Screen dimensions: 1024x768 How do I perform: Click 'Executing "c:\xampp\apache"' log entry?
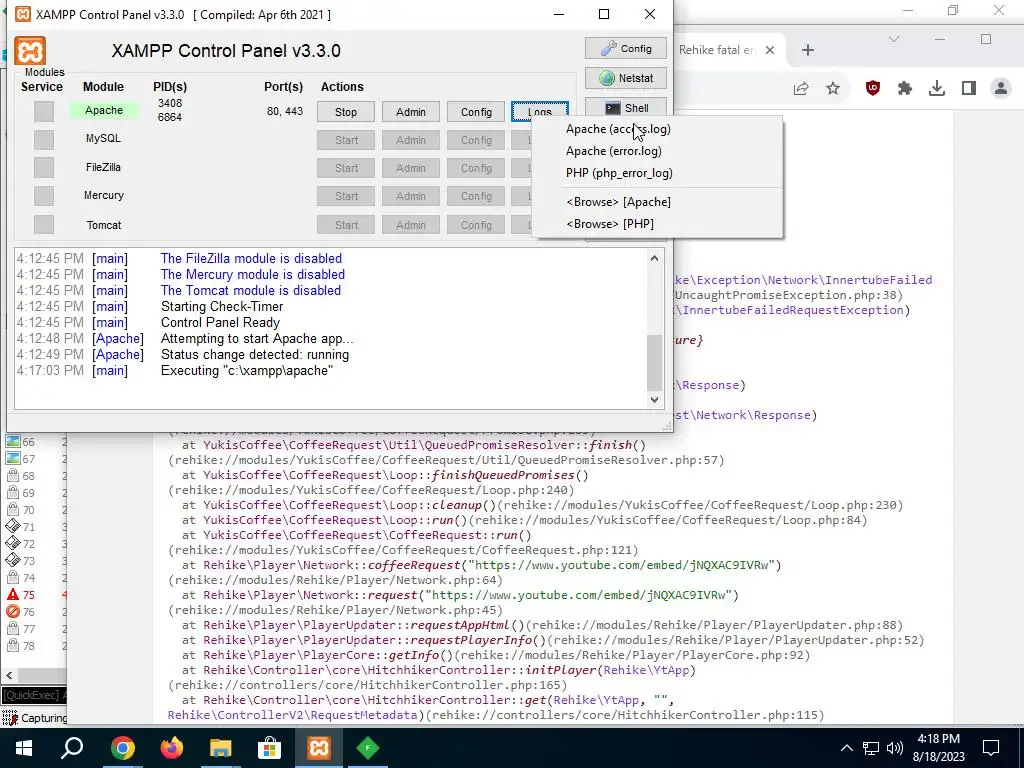[247, 371]
